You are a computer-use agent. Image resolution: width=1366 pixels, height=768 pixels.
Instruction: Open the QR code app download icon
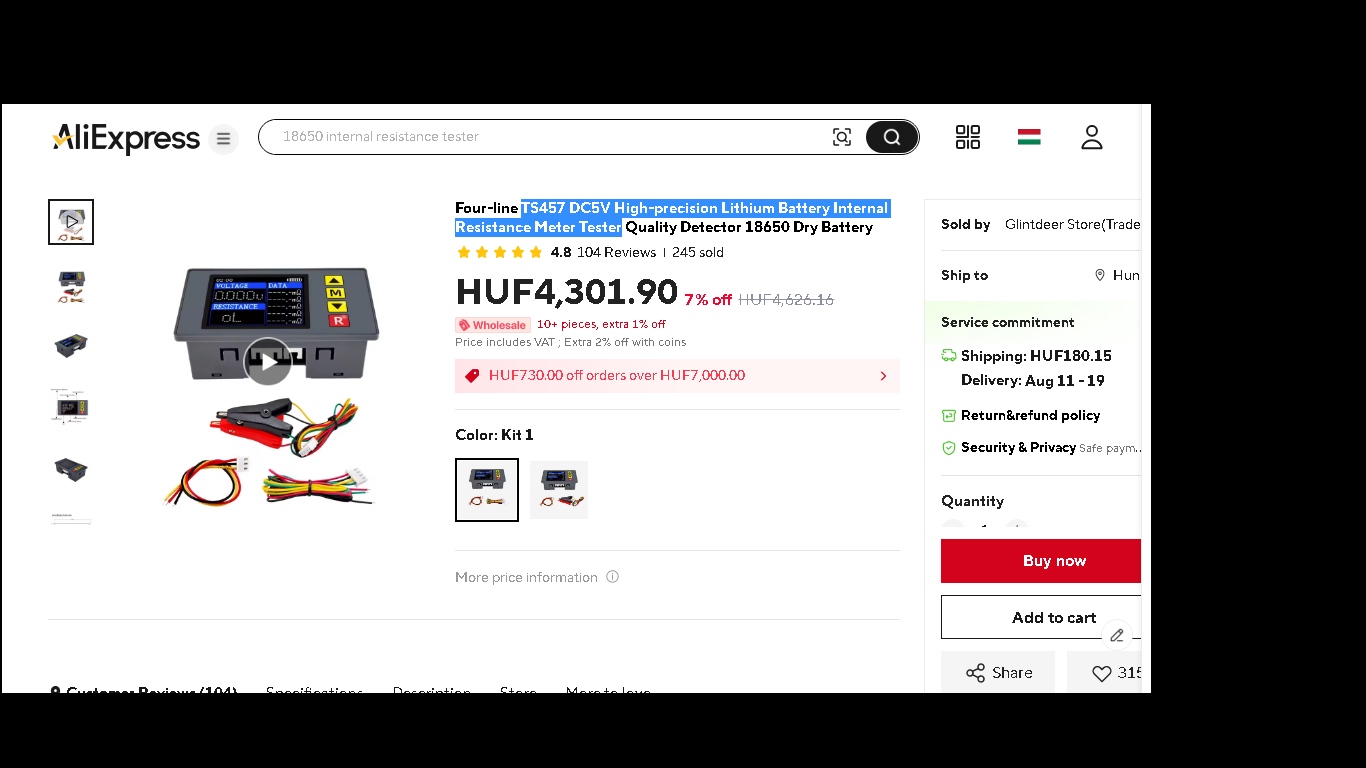(x=968, y=137)
